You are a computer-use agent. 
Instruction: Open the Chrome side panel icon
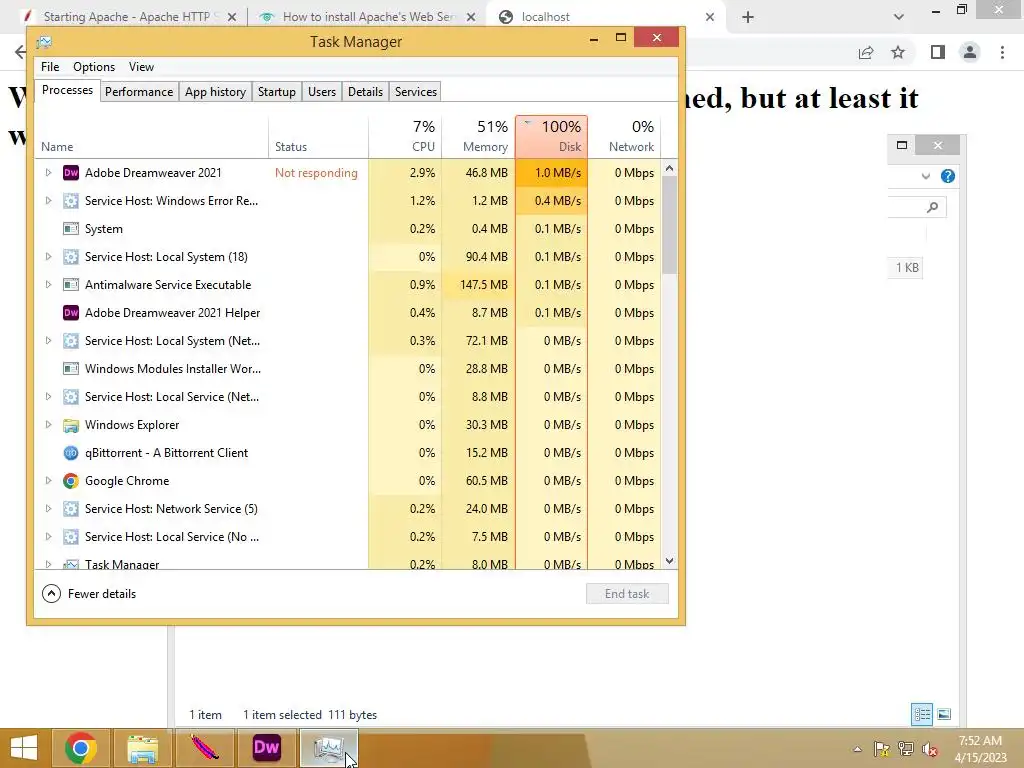pyautogui.click(x=938, y=52)
